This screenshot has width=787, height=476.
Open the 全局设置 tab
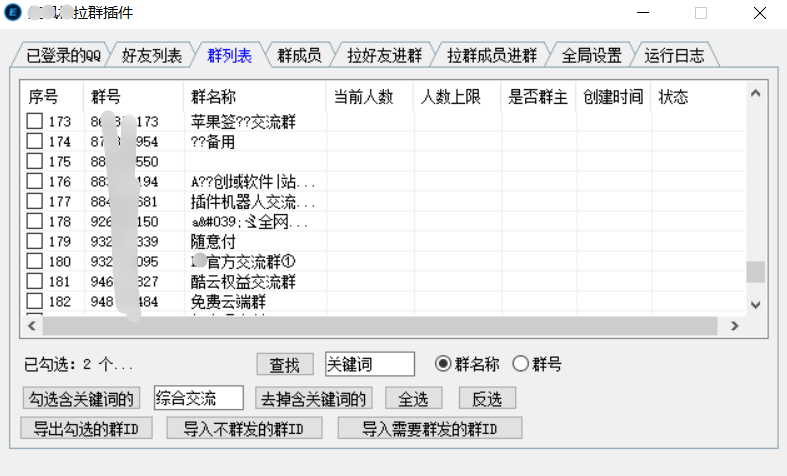[591, 56]
